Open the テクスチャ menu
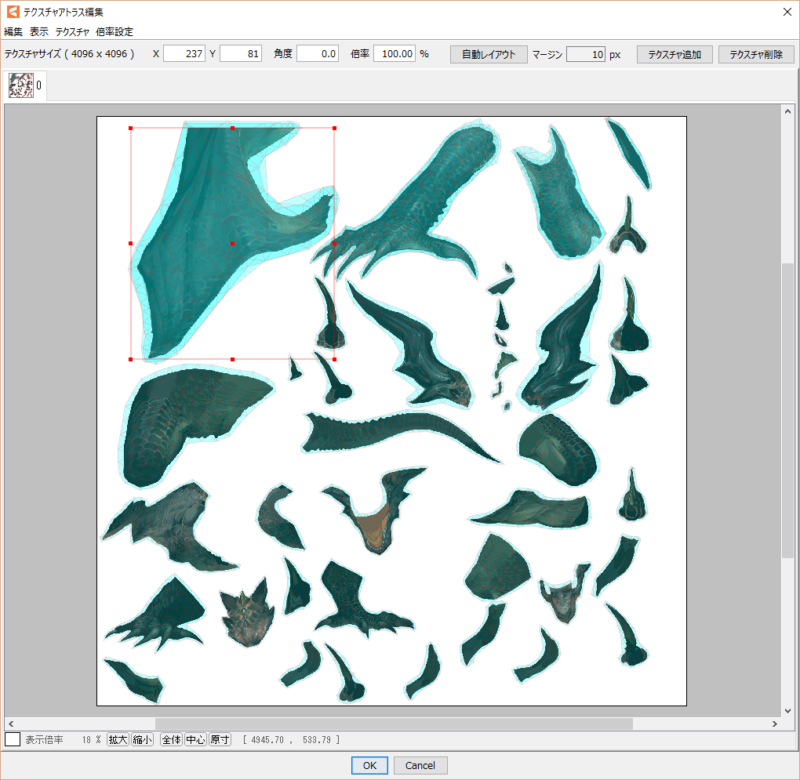The height and width of the screenshot is (780, 800). coord(72,32)
